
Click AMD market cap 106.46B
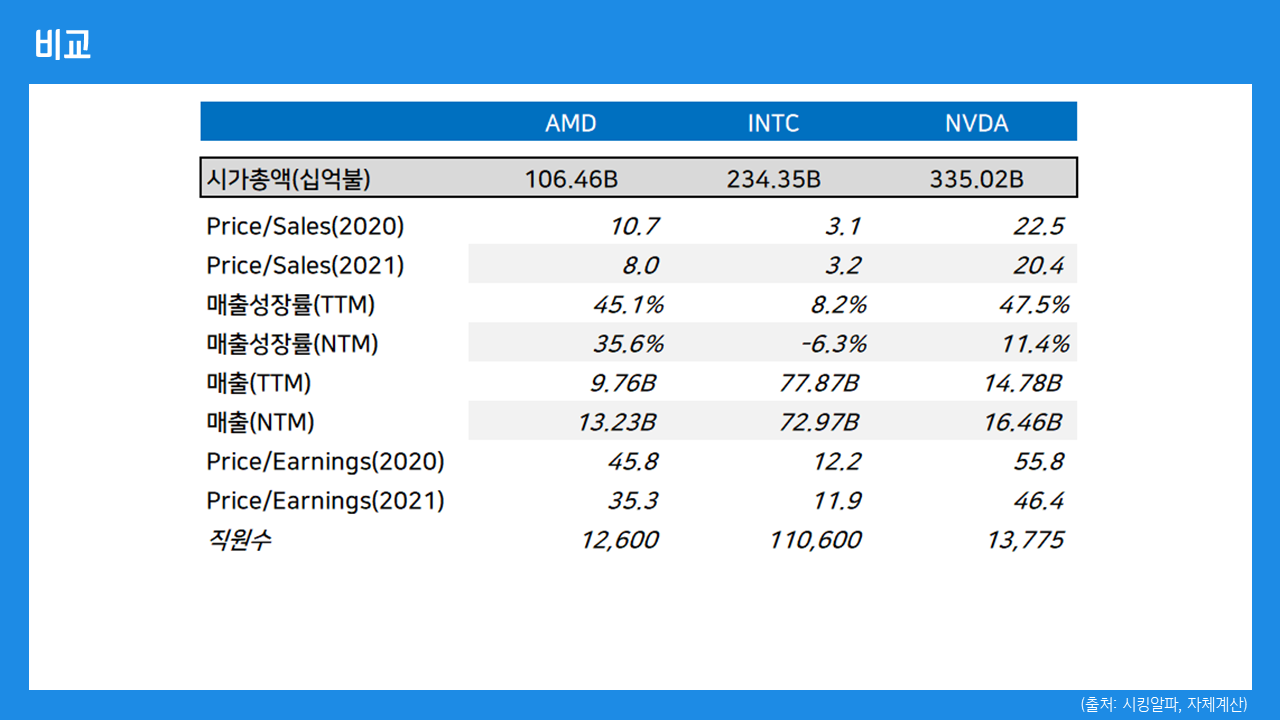(571, 179)
